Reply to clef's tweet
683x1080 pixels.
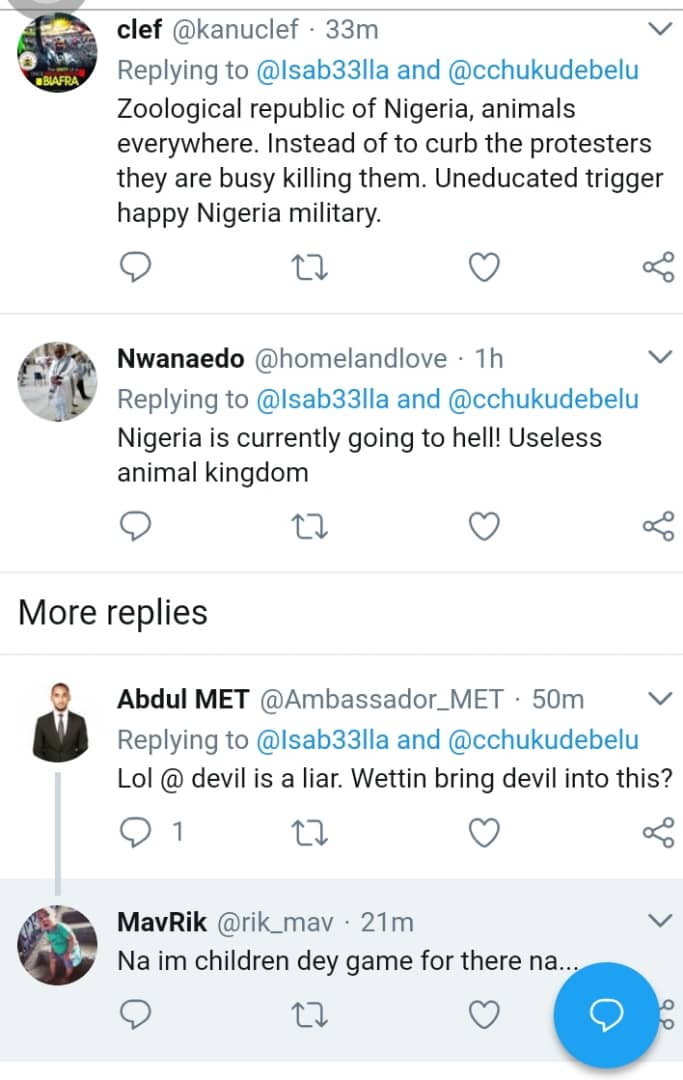(134, 267)
